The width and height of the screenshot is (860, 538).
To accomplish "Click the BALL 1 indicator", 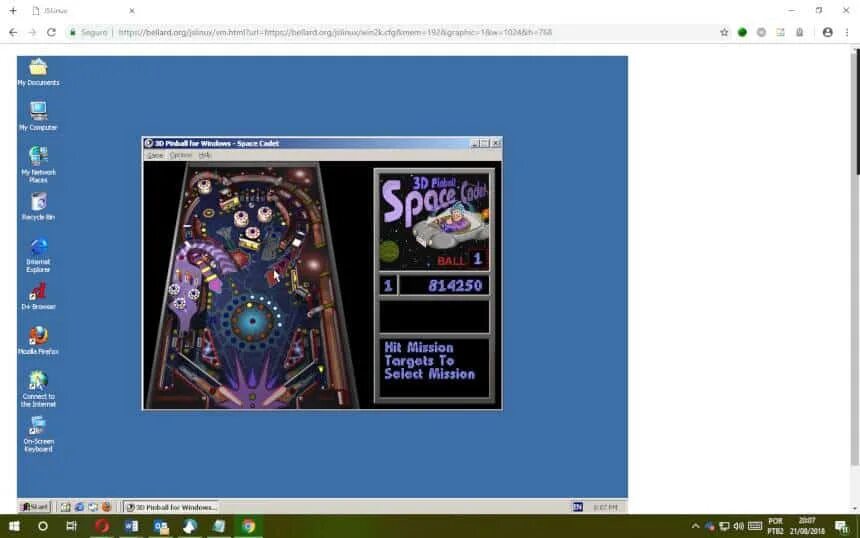I will tap(460, 260).
